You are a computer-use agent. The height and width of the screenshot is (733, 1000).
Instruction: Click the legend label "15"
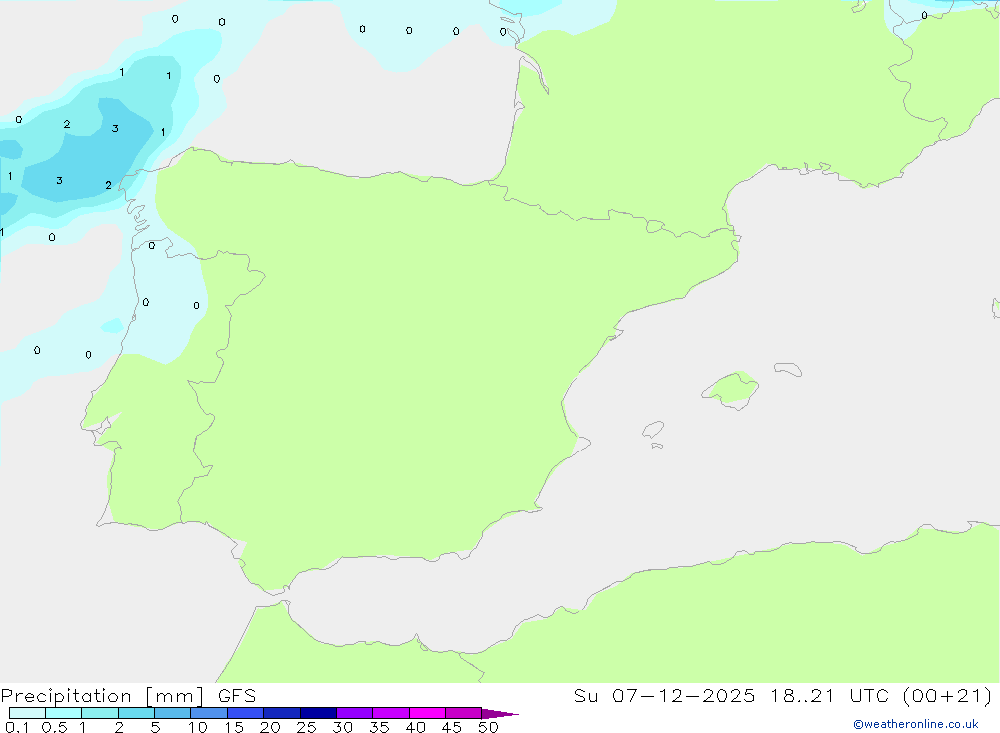tap(234, 727)
